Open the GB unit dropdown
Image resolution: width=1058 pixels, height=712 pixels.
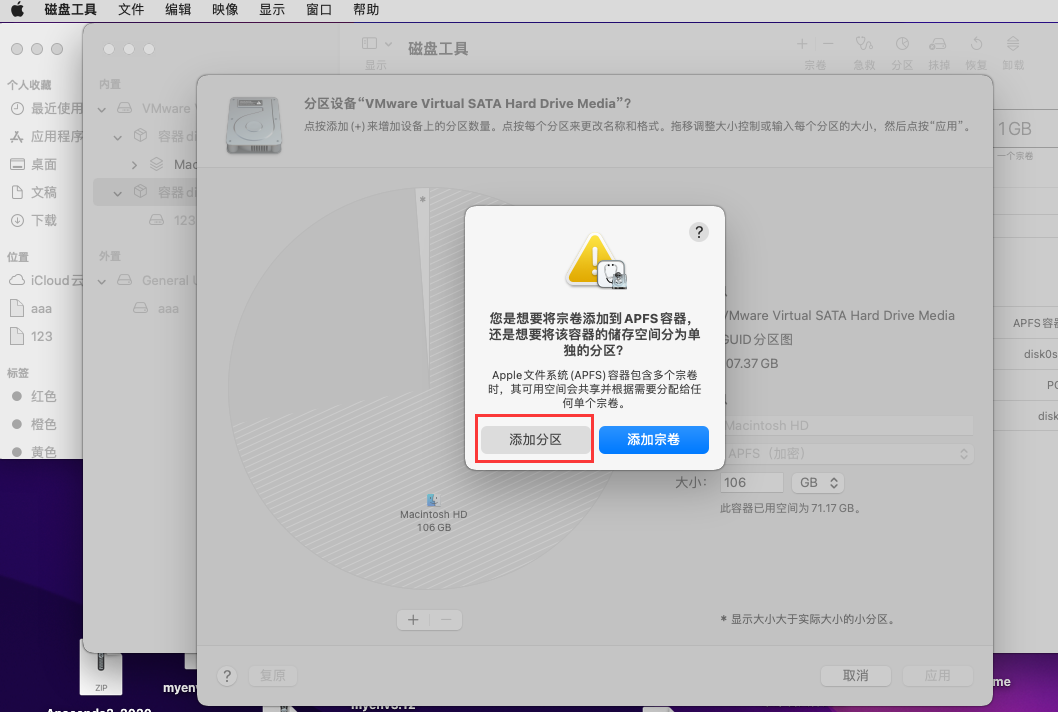[818, 483]
